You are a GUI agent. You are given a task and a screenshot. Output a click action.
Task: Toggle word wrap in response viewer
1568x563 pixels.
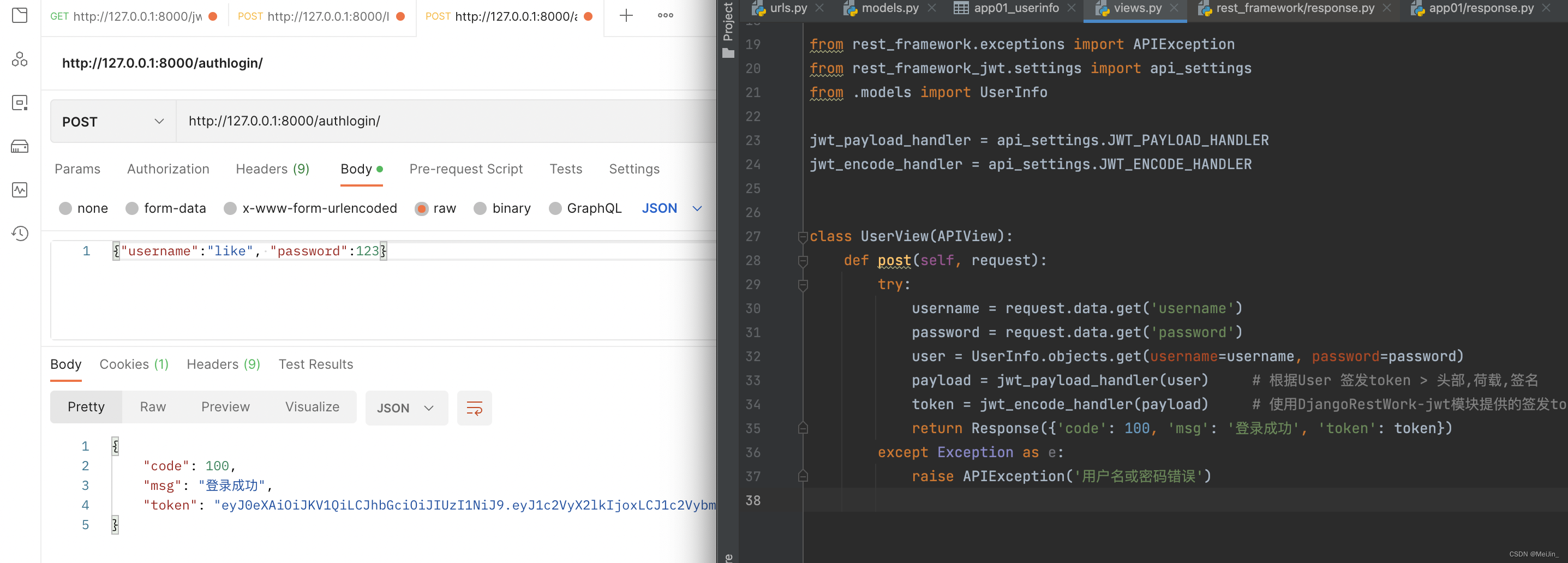coord(474,408)
